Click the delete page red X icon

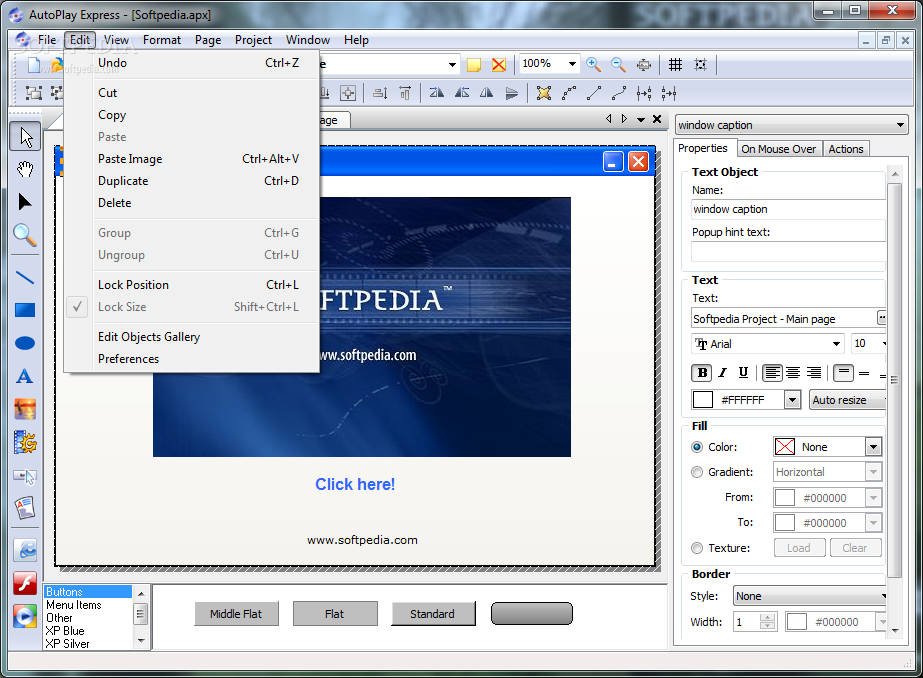pyautogui.click(x=499, y=64)
